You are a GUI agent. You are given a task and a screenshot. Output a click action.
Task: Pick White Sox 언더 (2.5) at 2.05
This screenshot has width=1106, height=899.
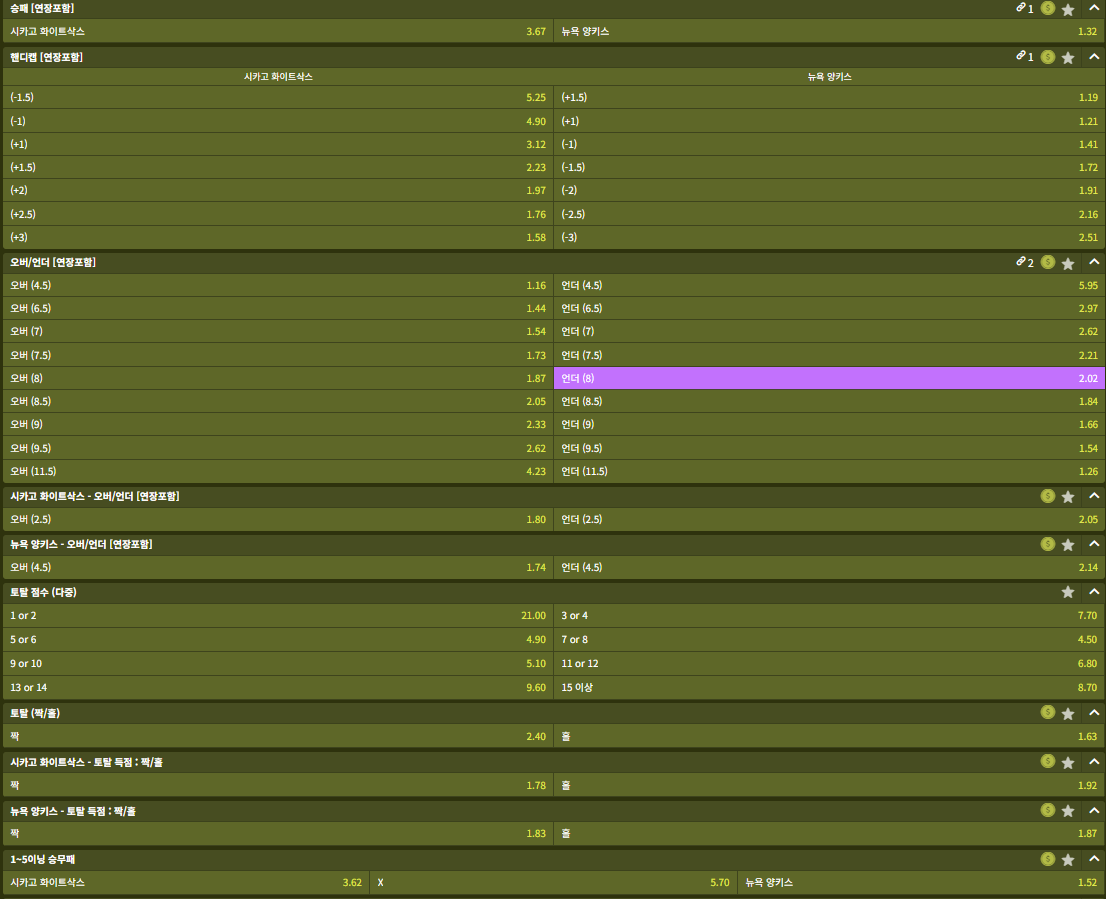click(x=830, y=519)
